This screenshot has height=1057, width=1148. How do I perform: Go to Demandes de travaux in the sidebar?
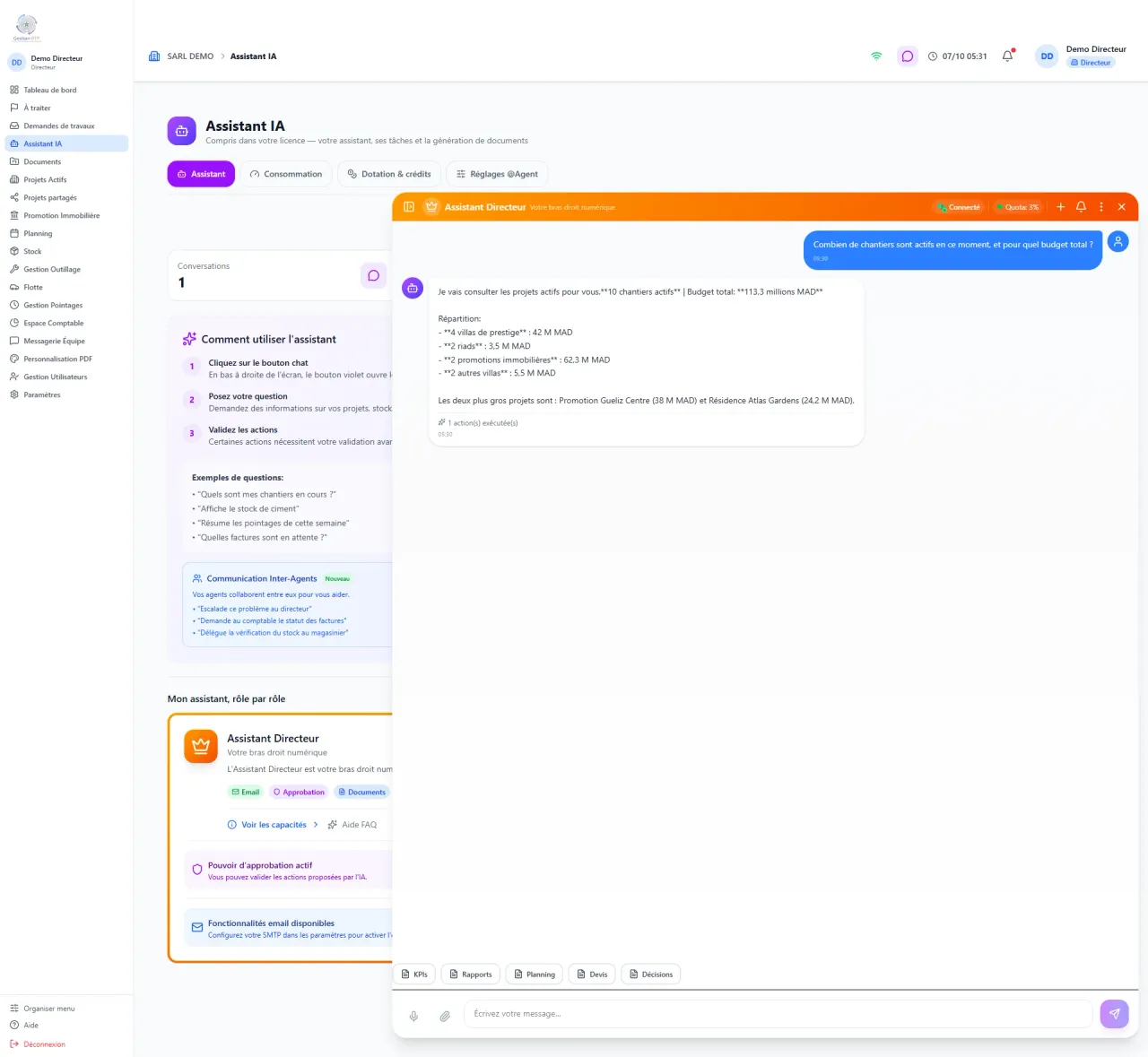[x=66, y=126]
